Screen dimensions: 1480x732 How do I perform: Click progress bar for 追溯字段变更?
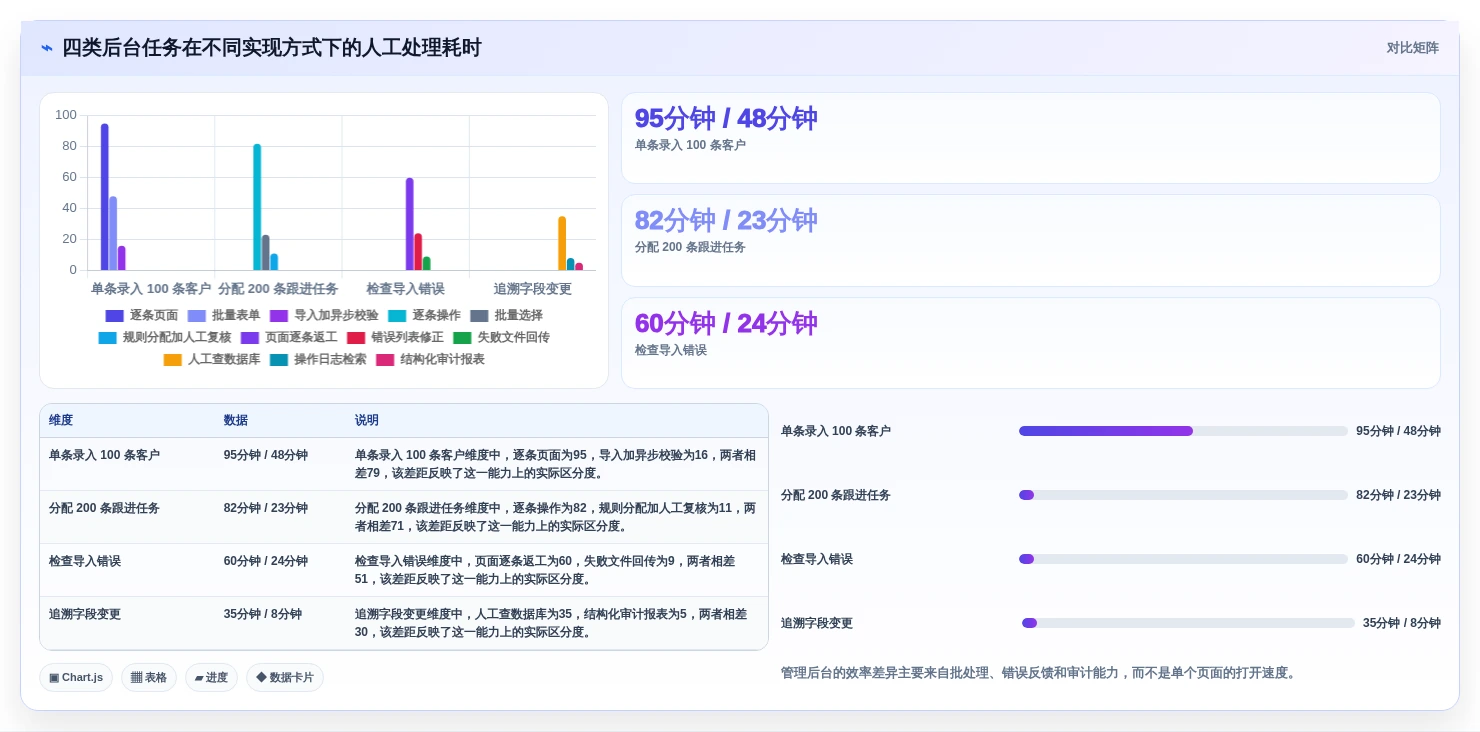1188,623
